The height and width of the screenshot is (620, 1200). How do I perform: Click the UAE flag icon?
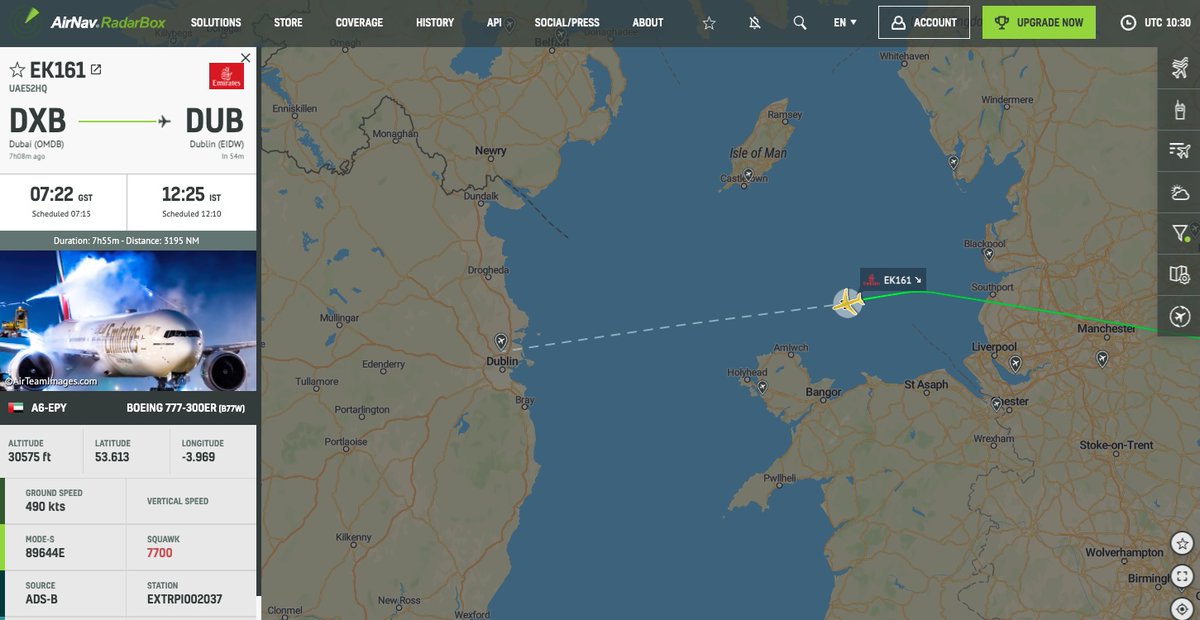click(x=15, y=408)
